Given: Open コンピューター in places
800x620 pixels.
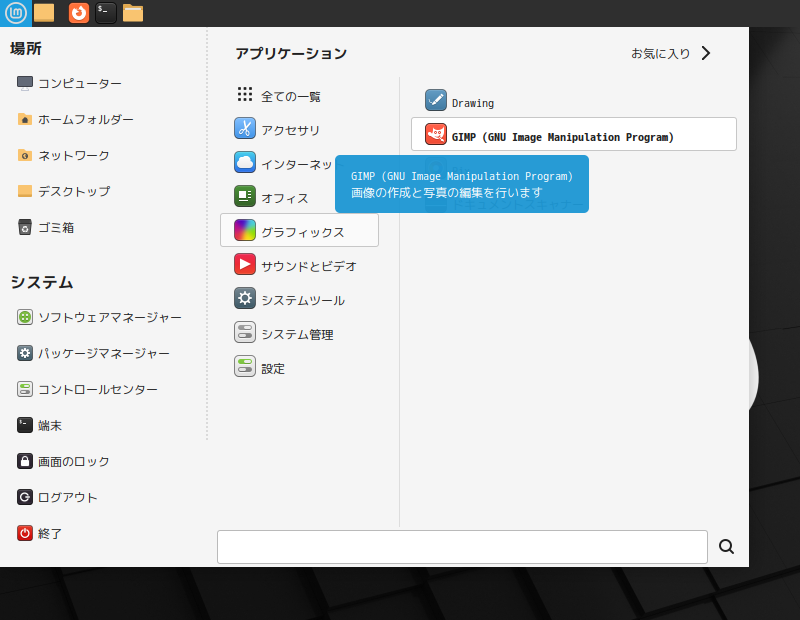Looking at the screenshot, I should click(x=69, y=83).
